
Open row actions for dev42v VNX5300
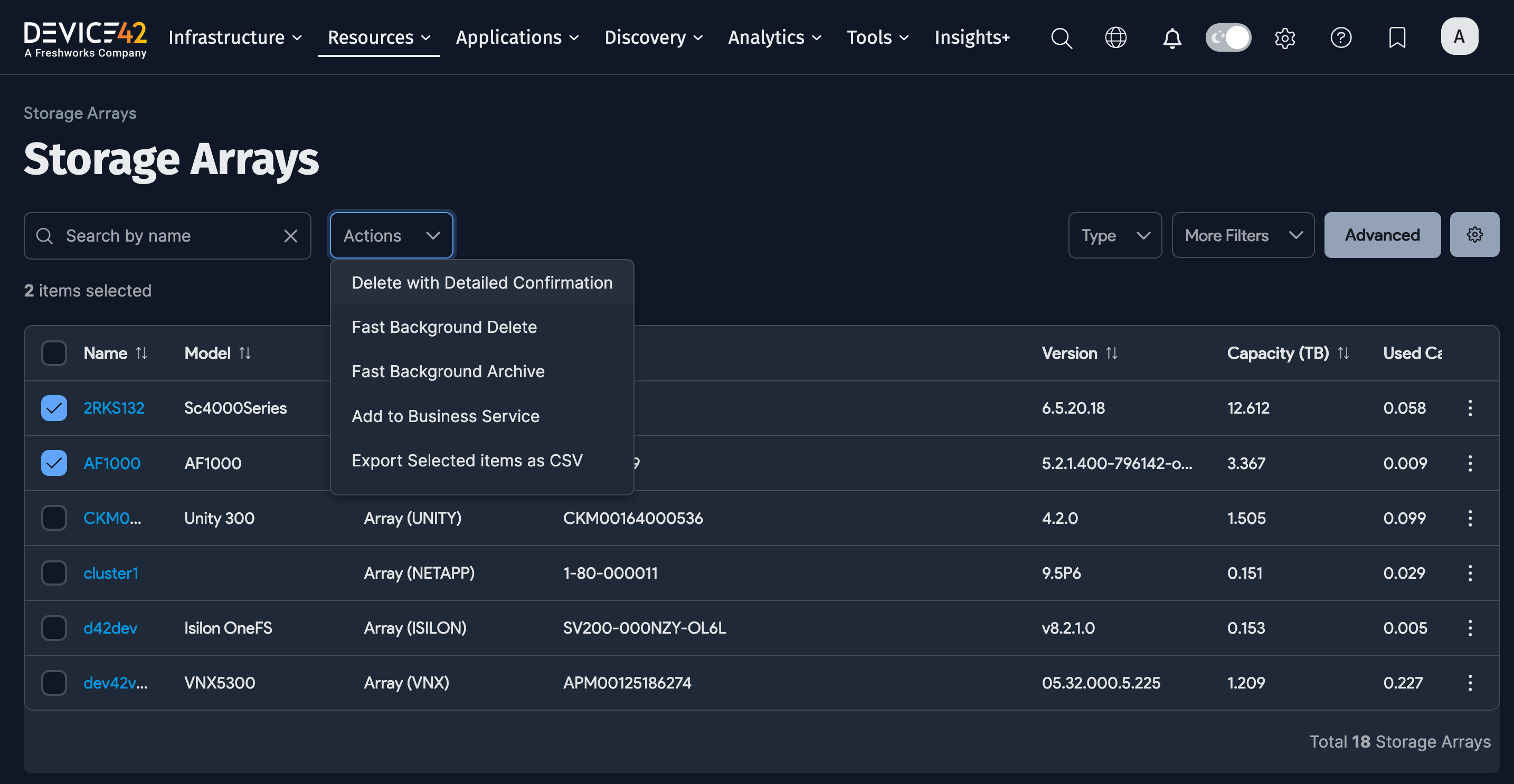1470,682
